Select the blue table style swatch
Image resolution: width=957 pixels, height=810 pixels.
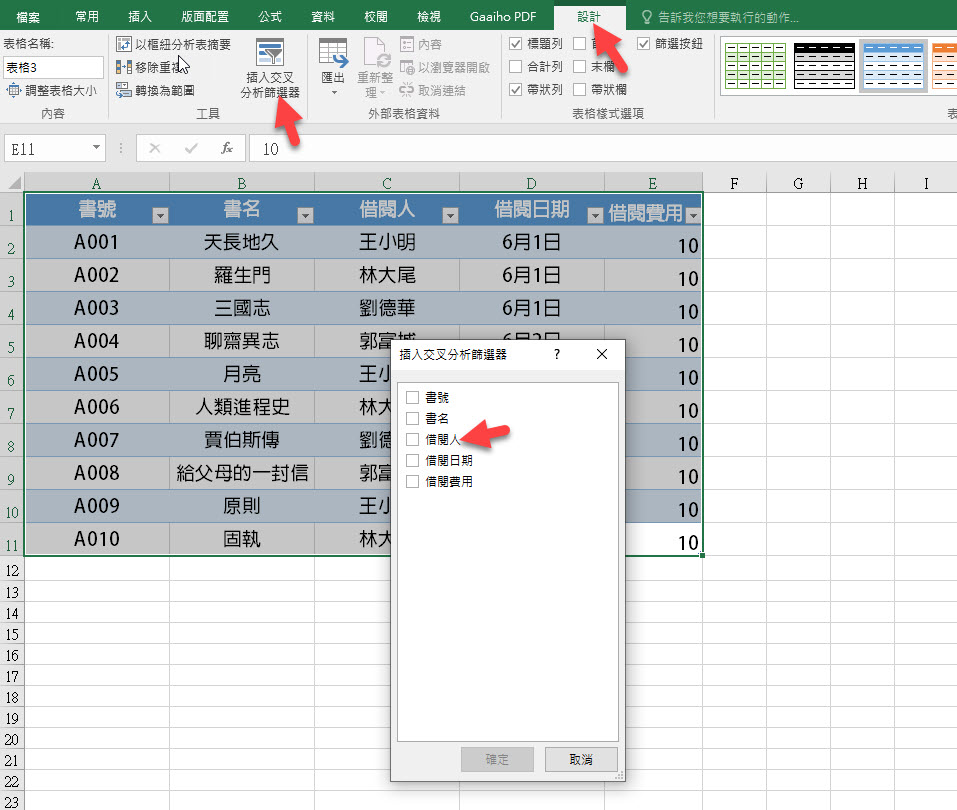pos(892,66)
